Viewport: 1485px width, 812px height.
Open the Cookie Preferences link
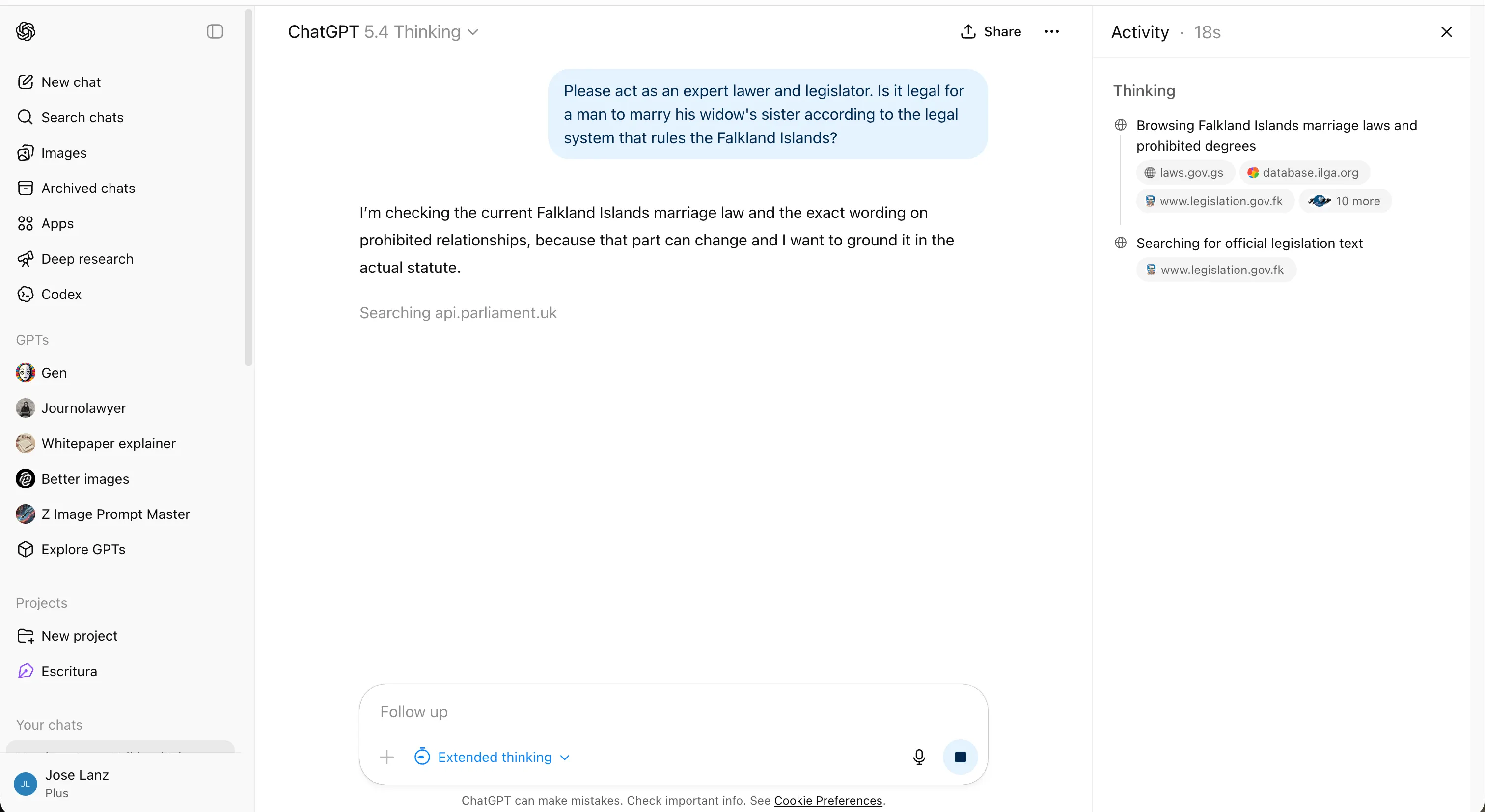click(828, 800)
